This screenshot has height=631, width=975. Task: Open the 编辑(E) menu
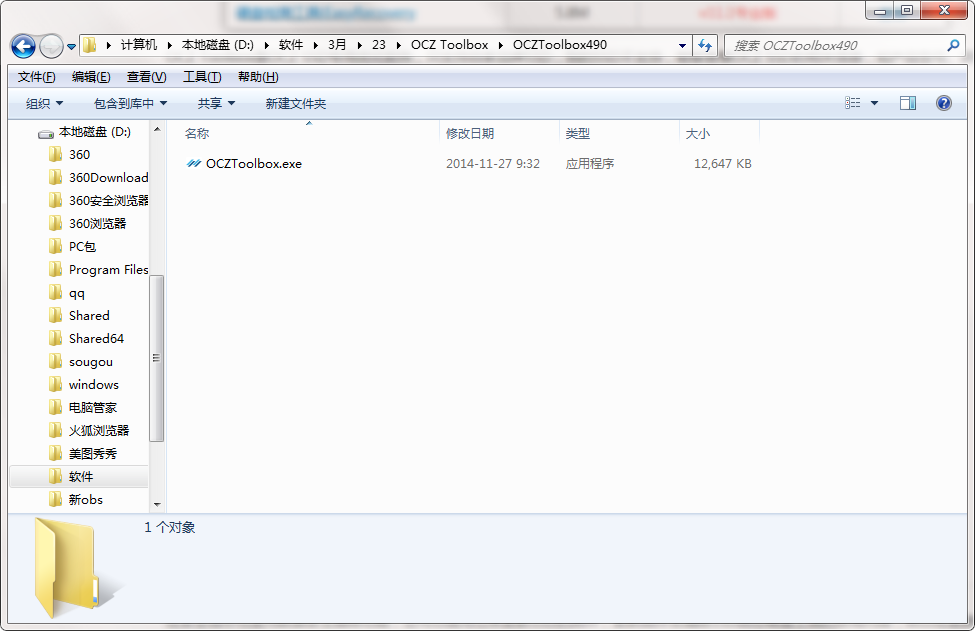91,76
